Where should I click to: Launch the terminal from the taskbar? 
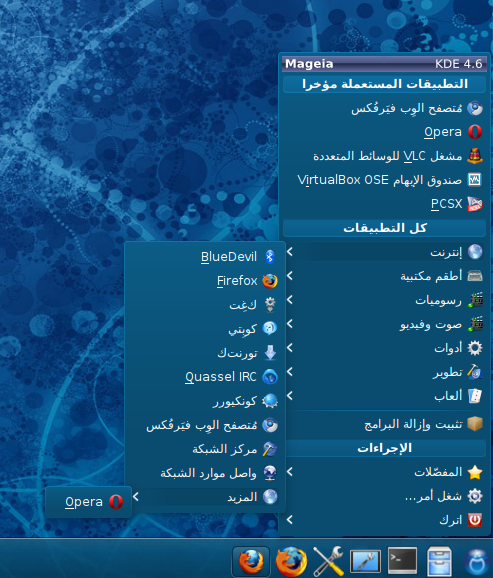[x=402, y=561]
